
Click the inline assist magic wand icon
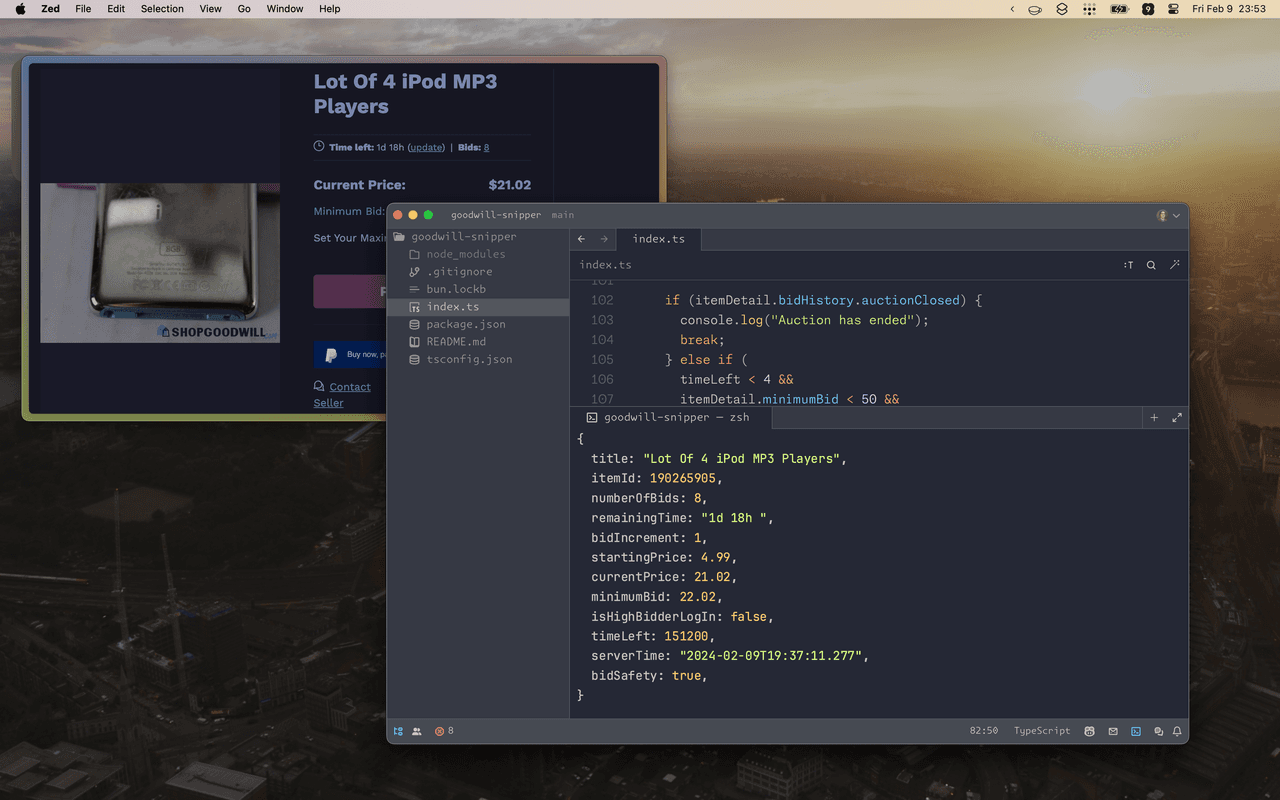1175,265
